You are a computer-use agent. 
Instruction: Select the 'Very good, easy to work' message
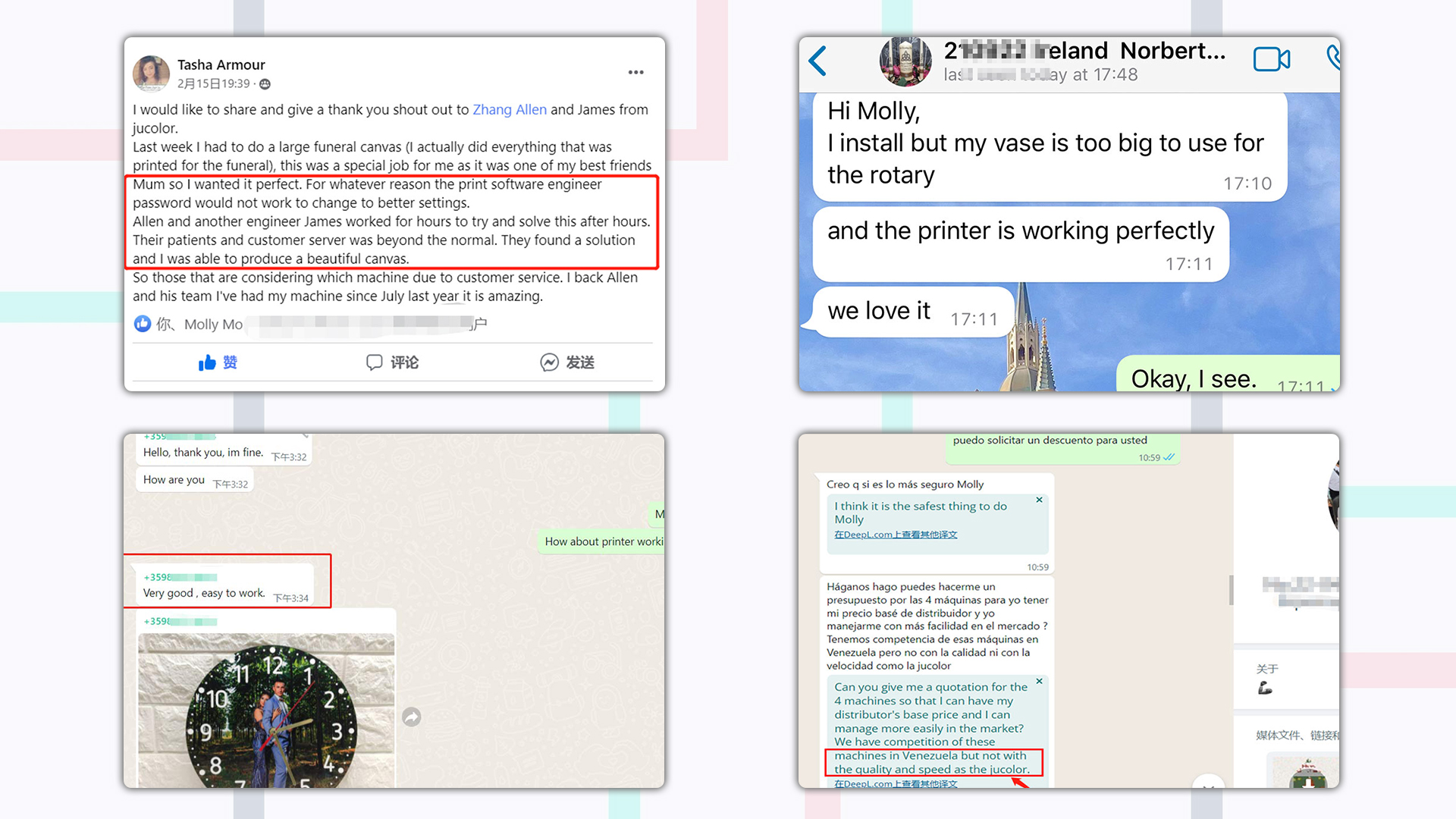coord(226,588)
